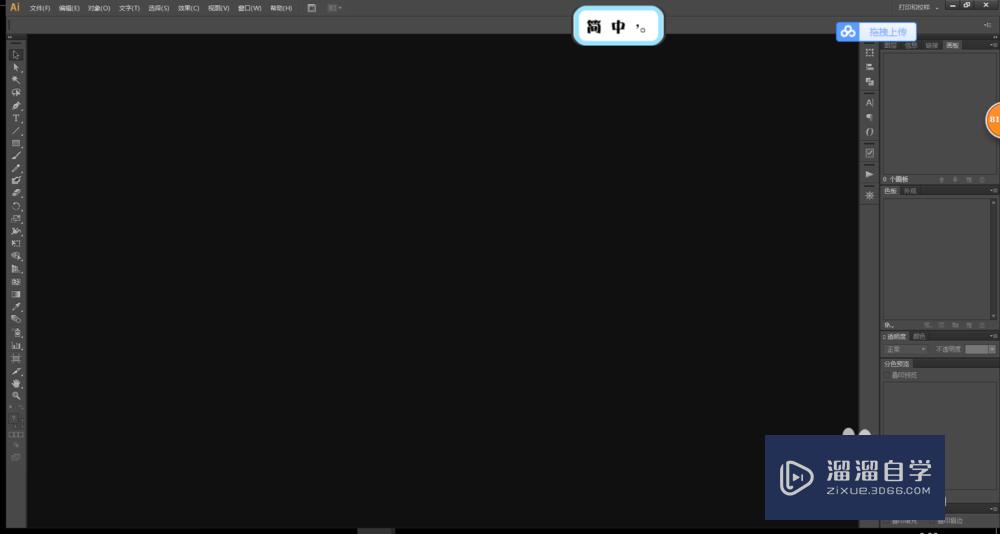
Task: Select the Blob Brush tool
Action: tap(17, 181)
